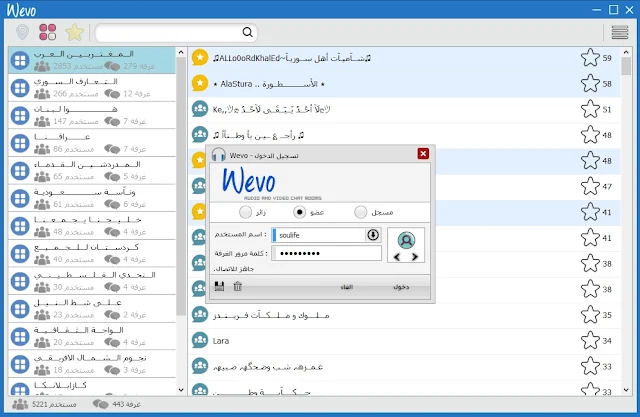Star the room showing 35 users
This screenshot has width=640, height=417.
590,315
